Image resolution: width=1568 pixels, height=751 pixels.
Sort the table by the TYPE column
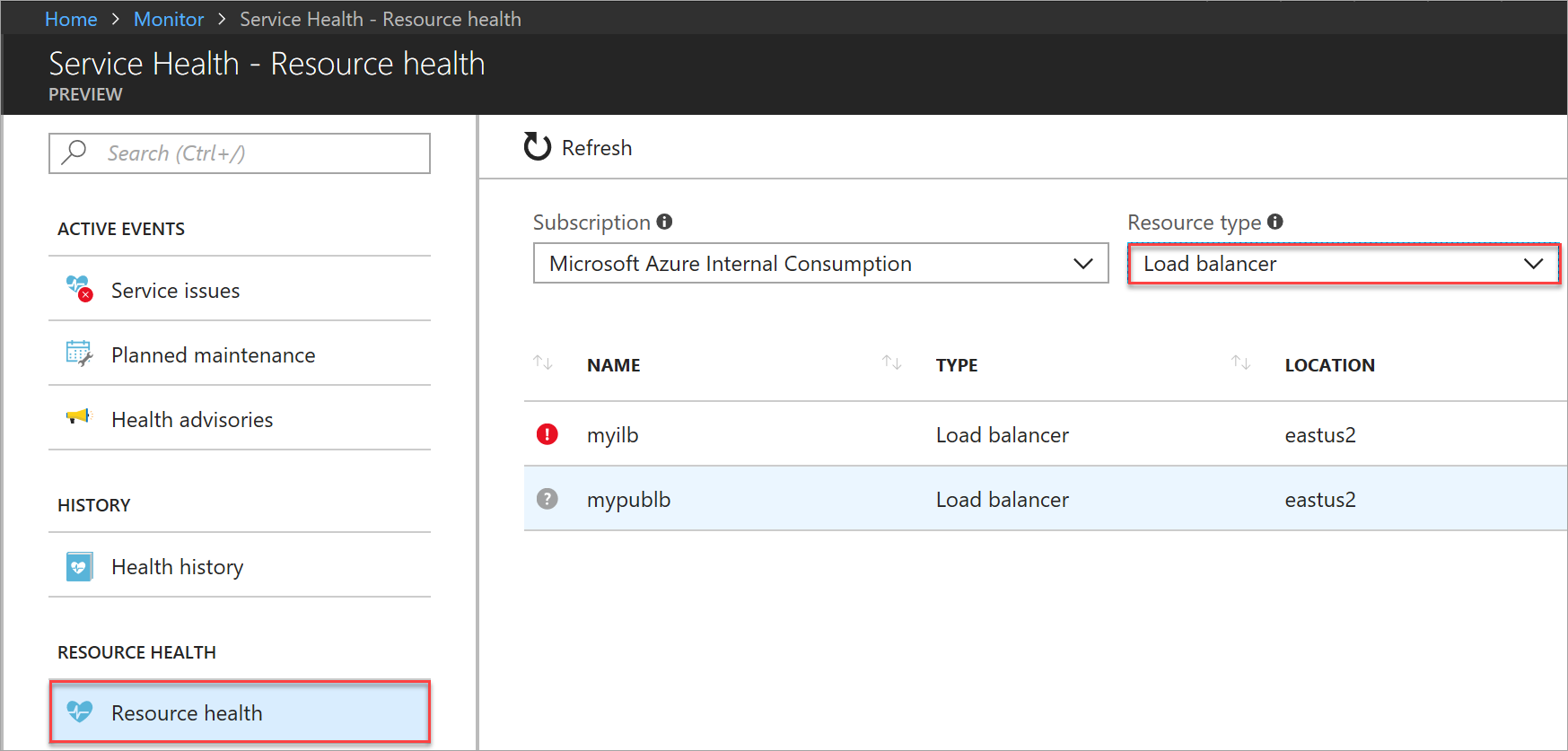[x=957, y=365]
